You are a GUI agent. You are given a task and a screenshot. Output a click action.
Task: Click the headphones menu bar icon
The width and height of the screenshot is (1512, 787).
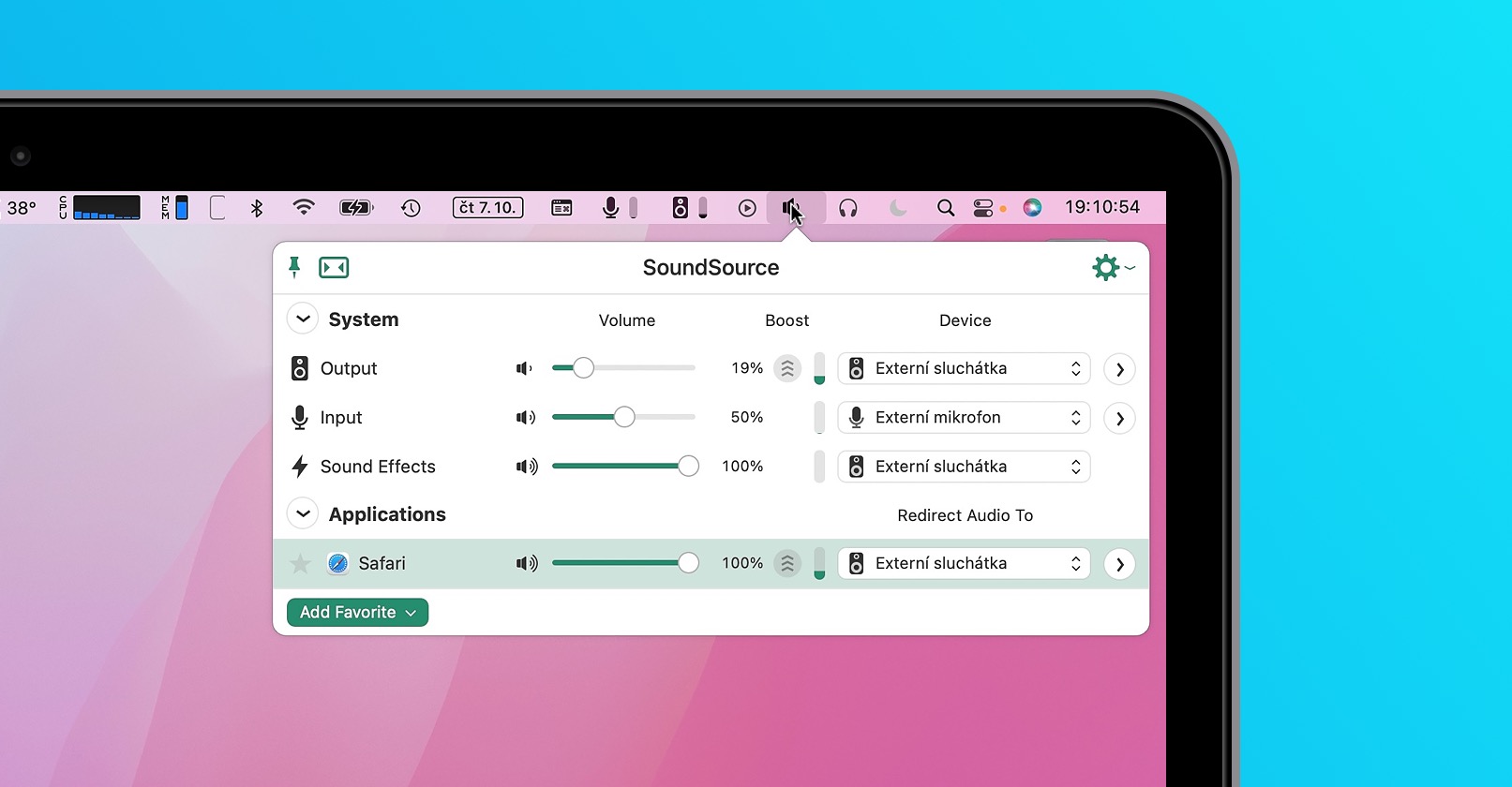pos(848,208)
